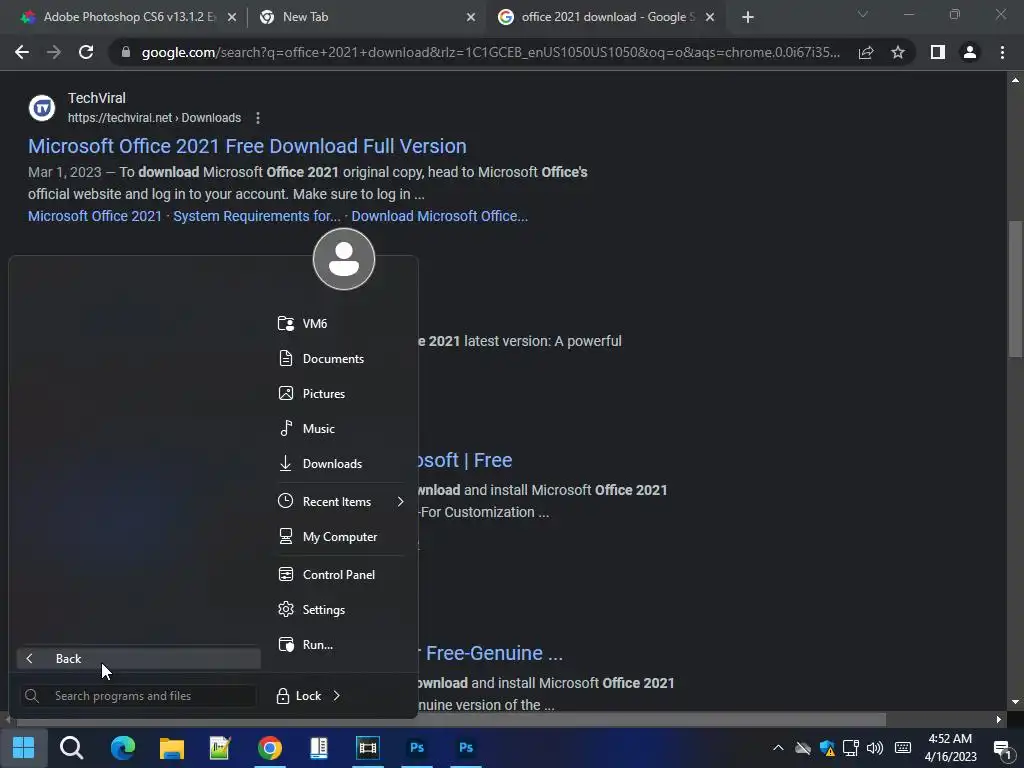Close the New Tab tab
The image size is (1024, 768).
point(471,17)
